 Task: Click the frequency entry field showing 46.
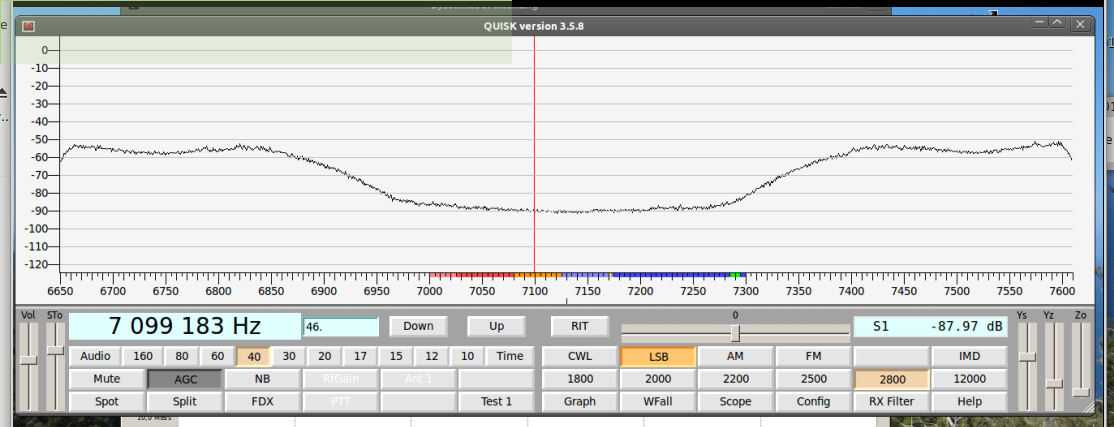[341, 327]
